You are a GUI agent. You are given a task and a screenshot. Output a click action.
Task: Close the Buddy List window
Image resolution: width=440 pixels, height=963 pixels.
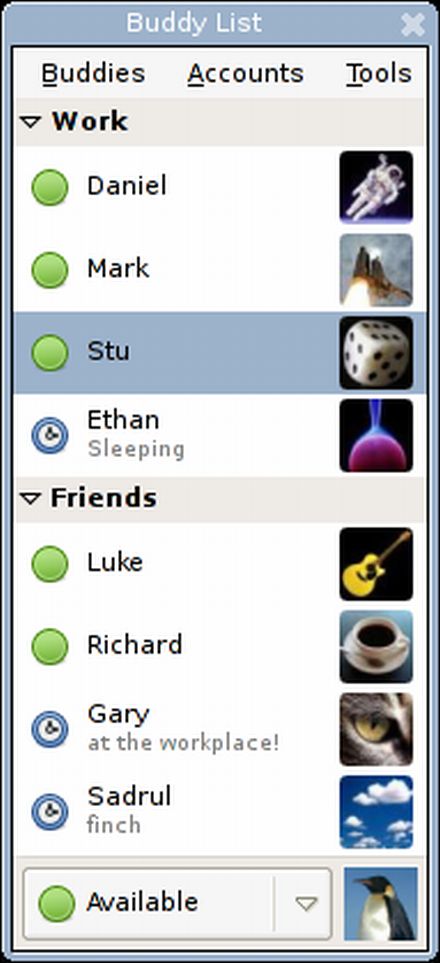point(412,25)
